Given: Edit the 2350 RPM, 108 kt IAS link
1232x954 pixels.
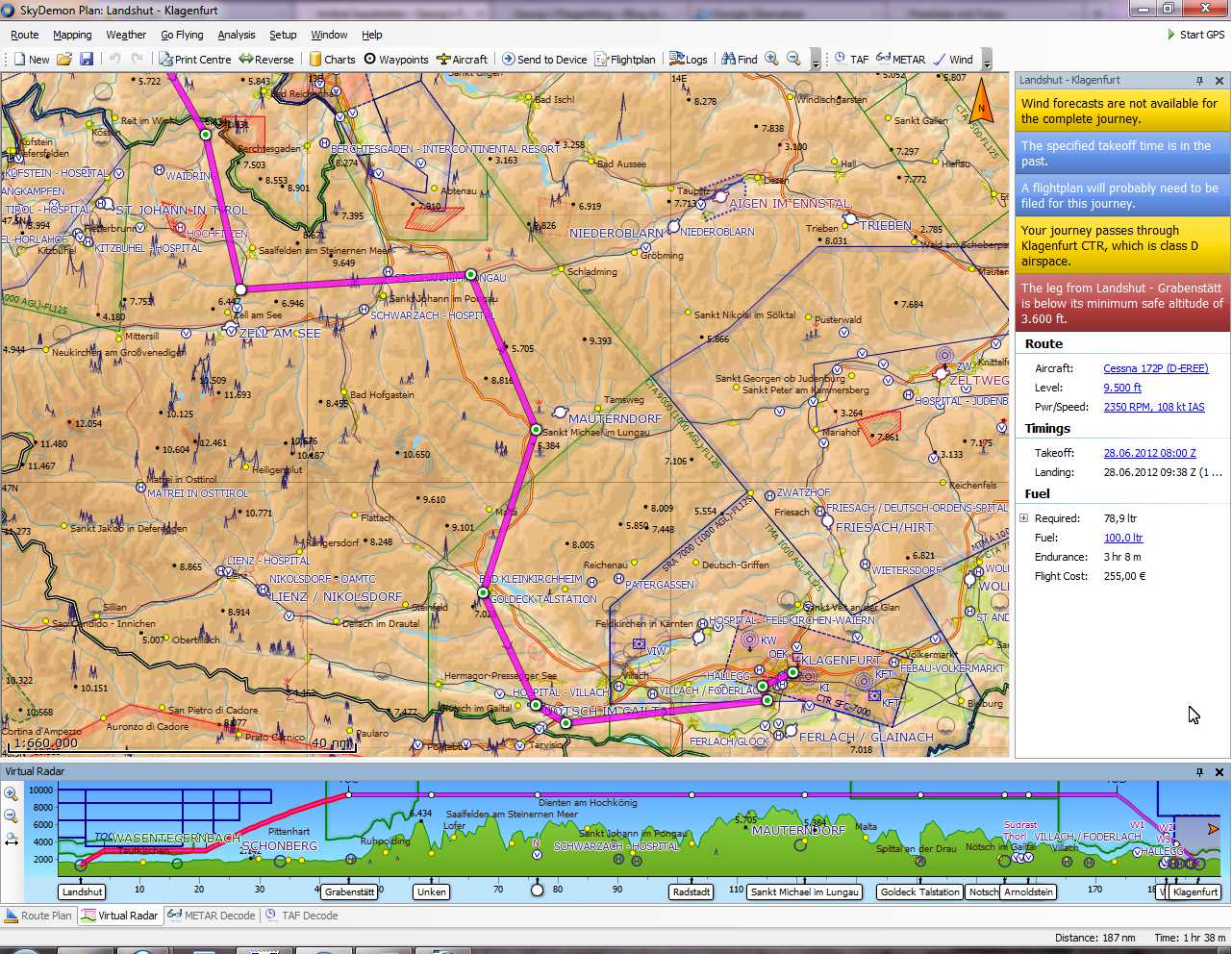Looking at the screenshot, I should click(x=1154, y=407).
